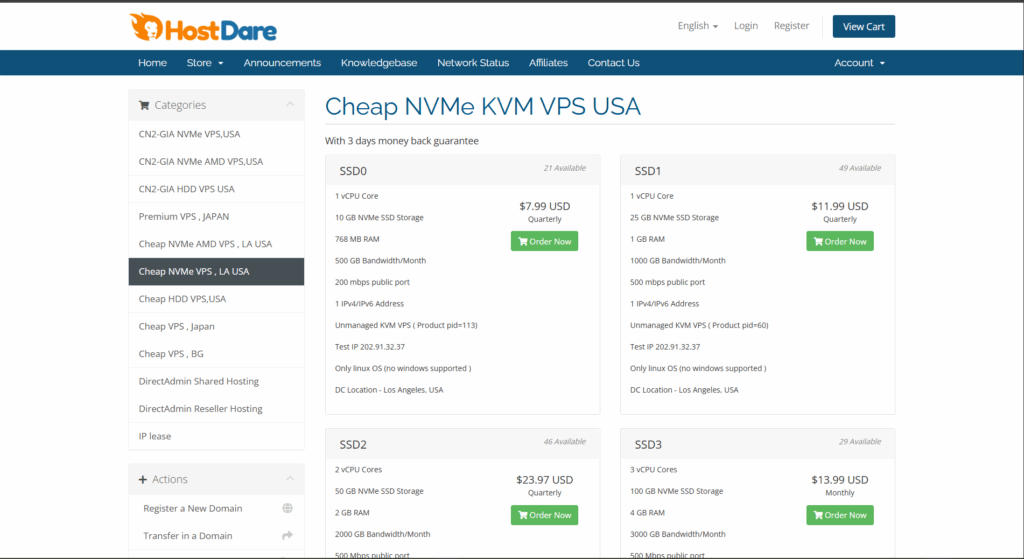Click '768 MB RAM' in SSD0
1024x559 pixels.
pos(357,239)
